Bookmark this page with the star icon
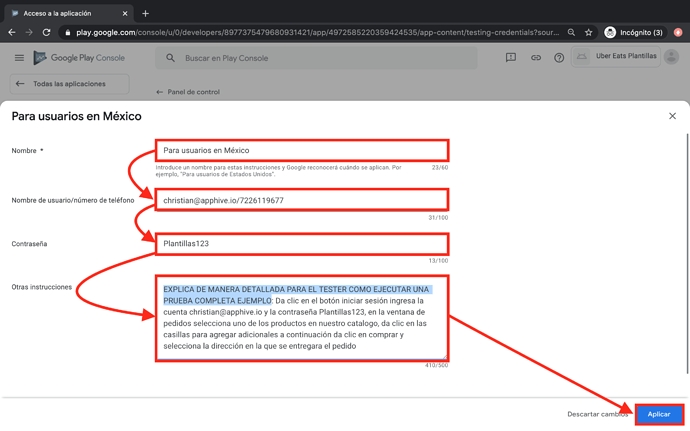Image resolution: width=690 pixels, height=431 pixels. tap(588, 32)
